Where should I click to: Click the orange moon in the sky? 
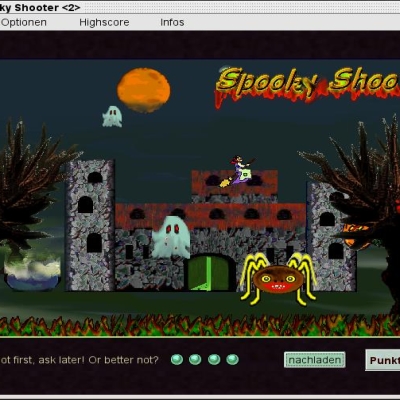(x=144, y=90)
